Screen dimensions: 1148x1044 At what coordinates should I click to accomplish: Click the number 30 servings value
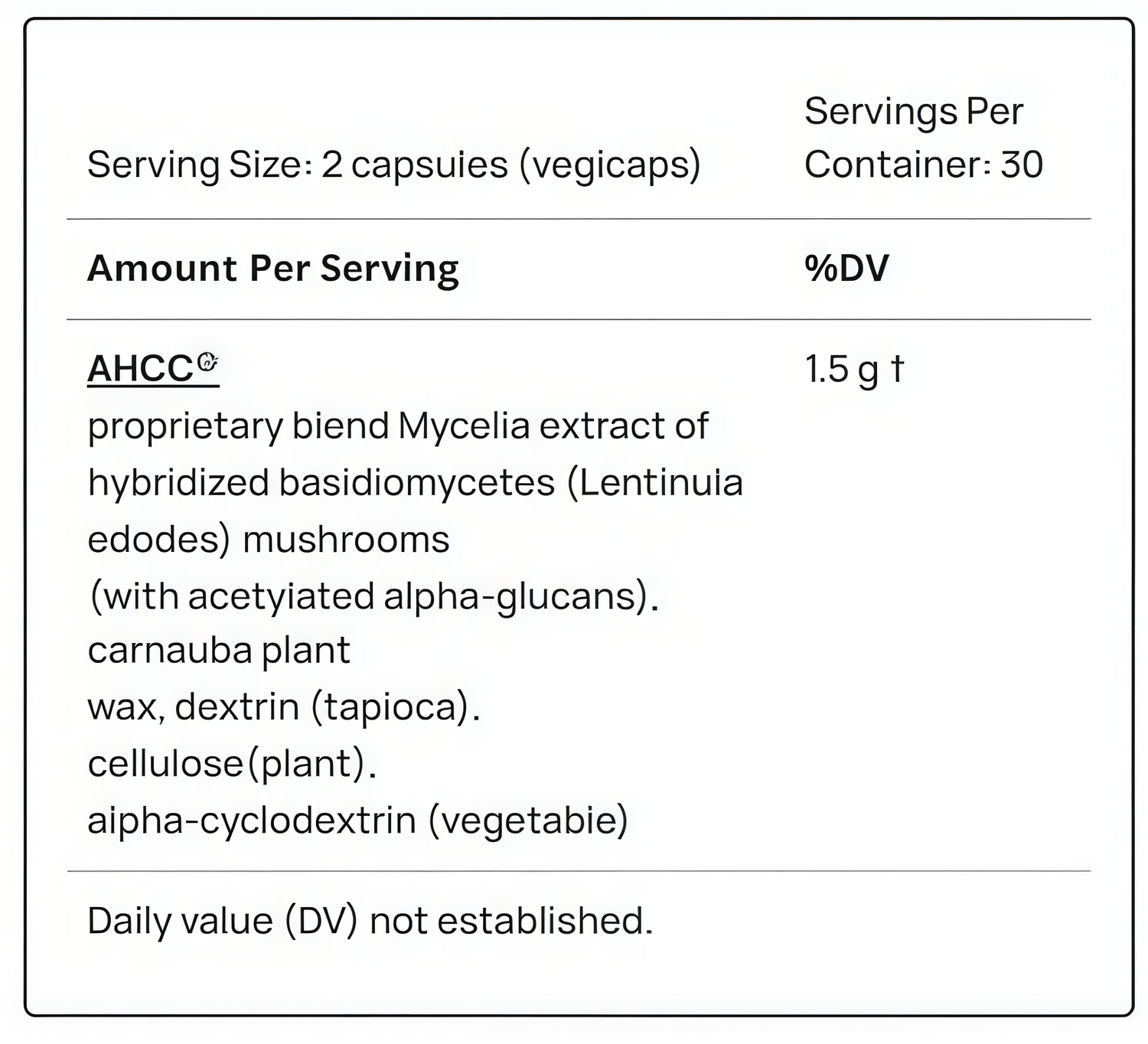(x=1021, y=165)
